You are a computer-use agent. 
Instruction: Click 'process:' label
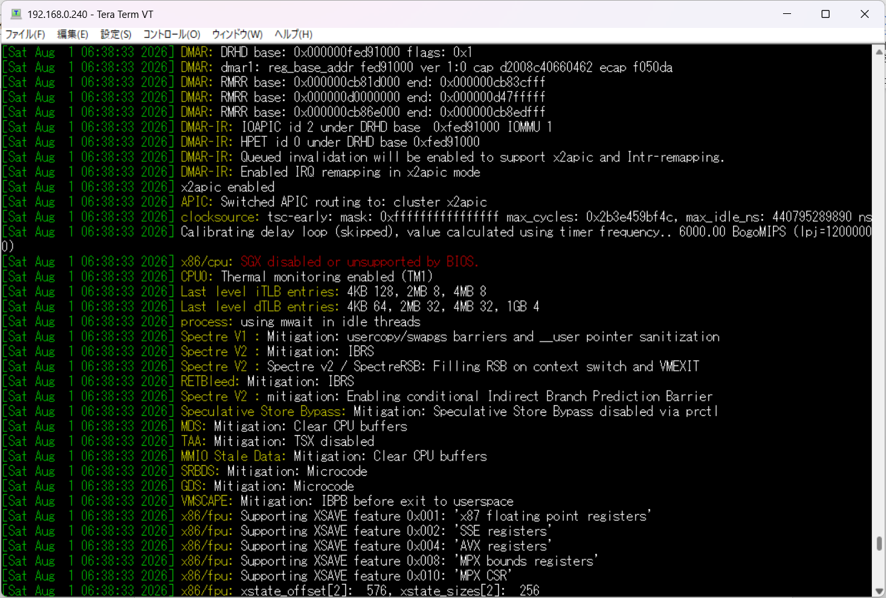coord(207,322)
